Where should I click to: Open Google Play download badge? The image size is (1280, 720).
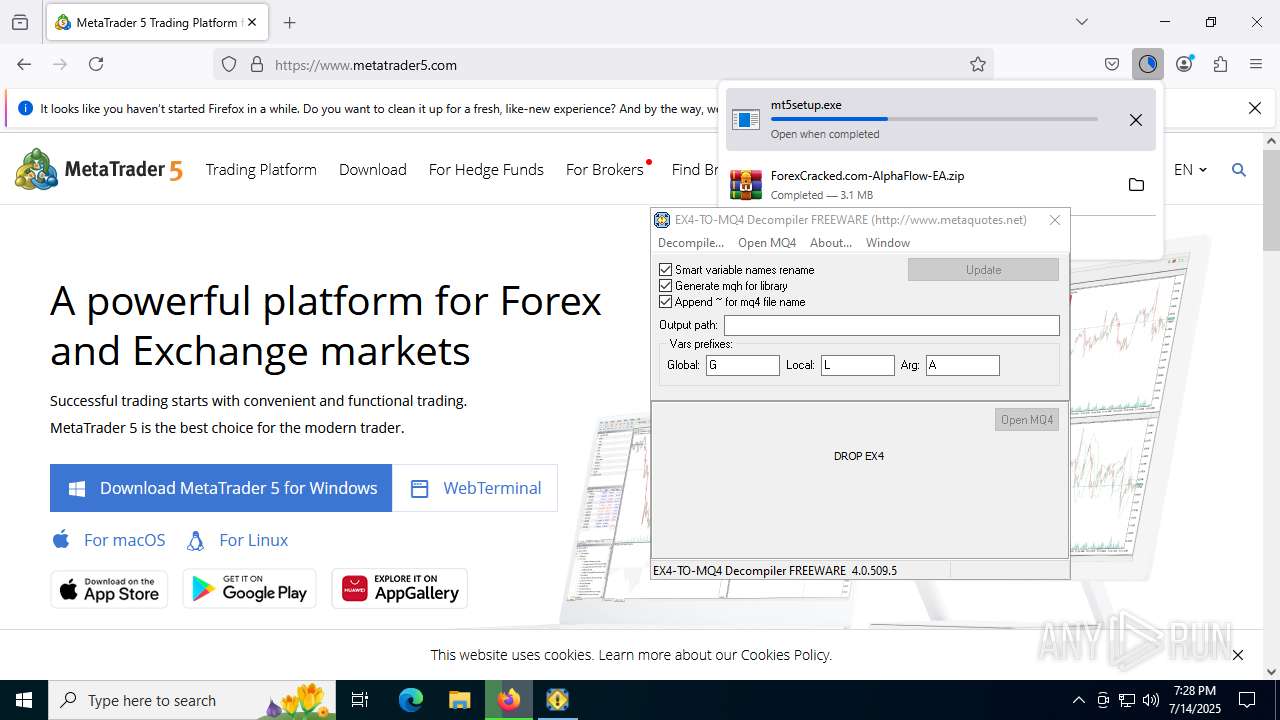click(249, 589)
